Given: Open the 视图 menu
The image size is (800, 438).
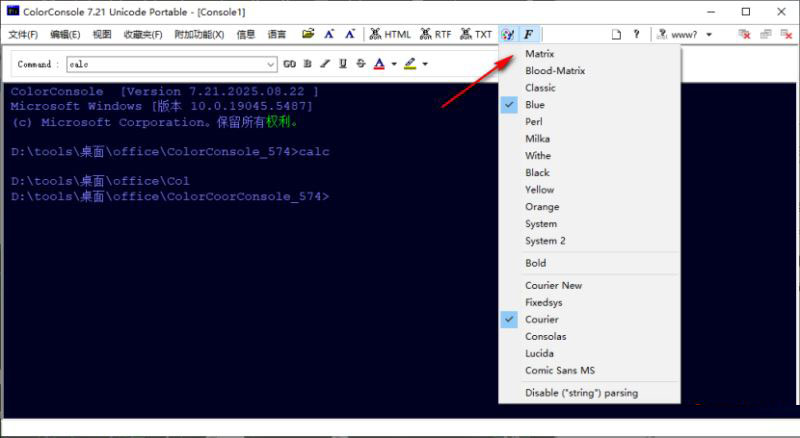Looking at the screenshot, I should point(102,35).
